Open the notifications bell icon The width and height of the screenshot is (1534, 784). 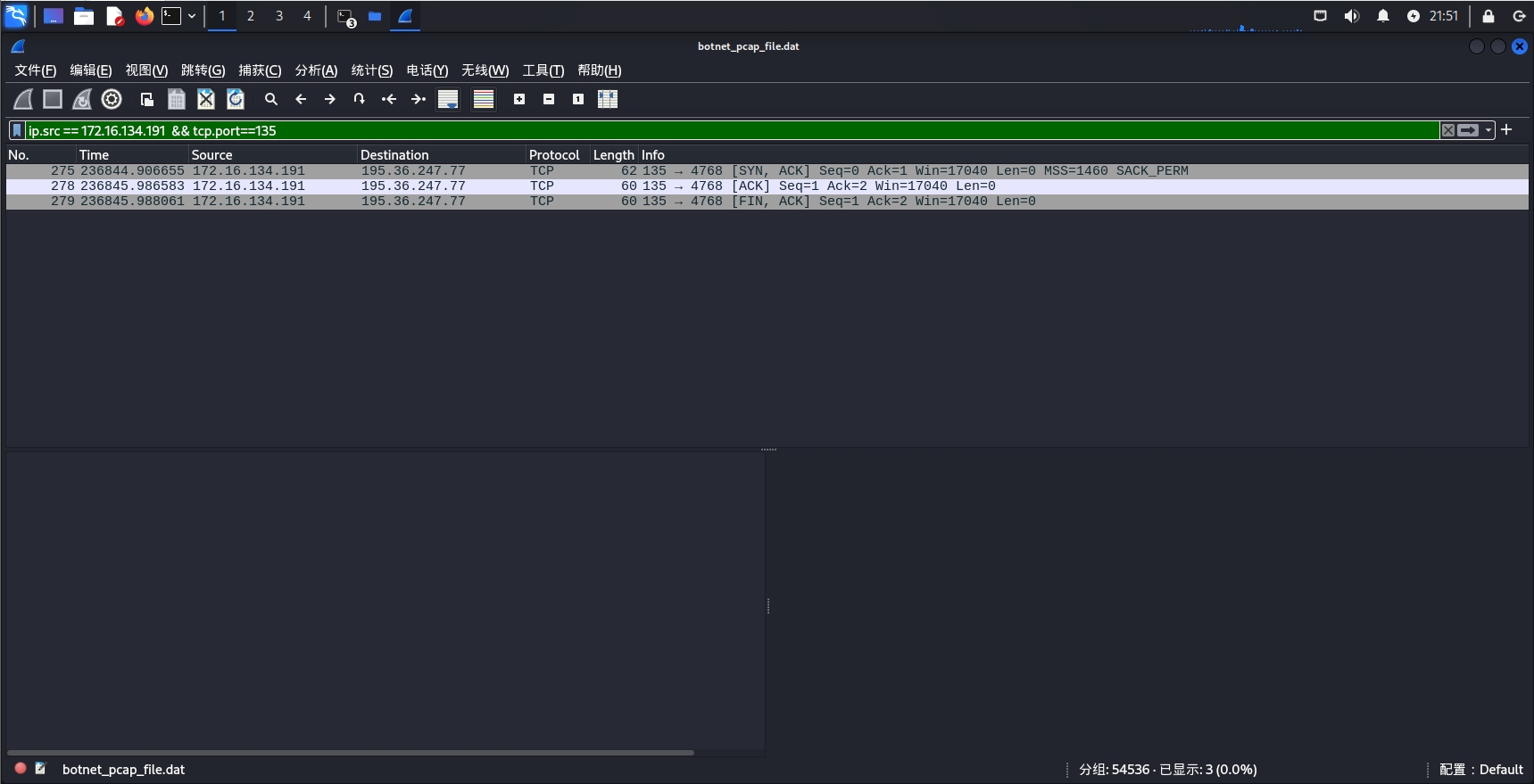[1383, 16]
